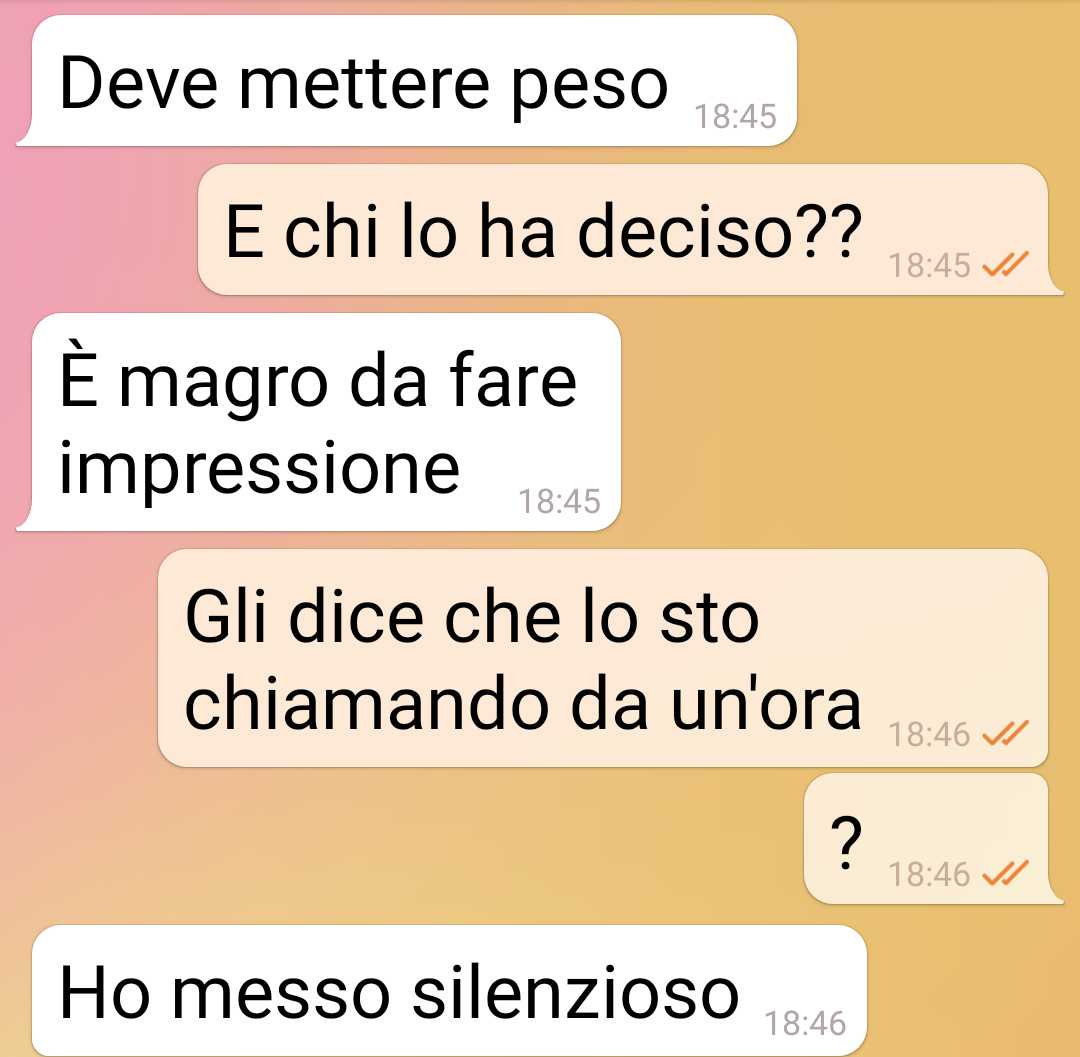Click the word "silenzioso" in last message

click(x=575, y=992)
